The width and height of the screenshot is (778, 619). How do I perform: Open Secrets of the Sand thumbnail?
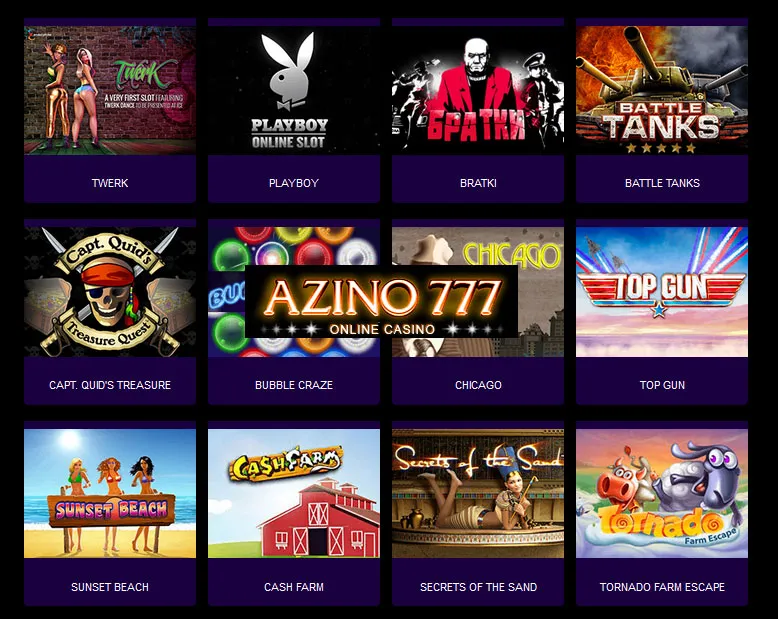(478, 494)
